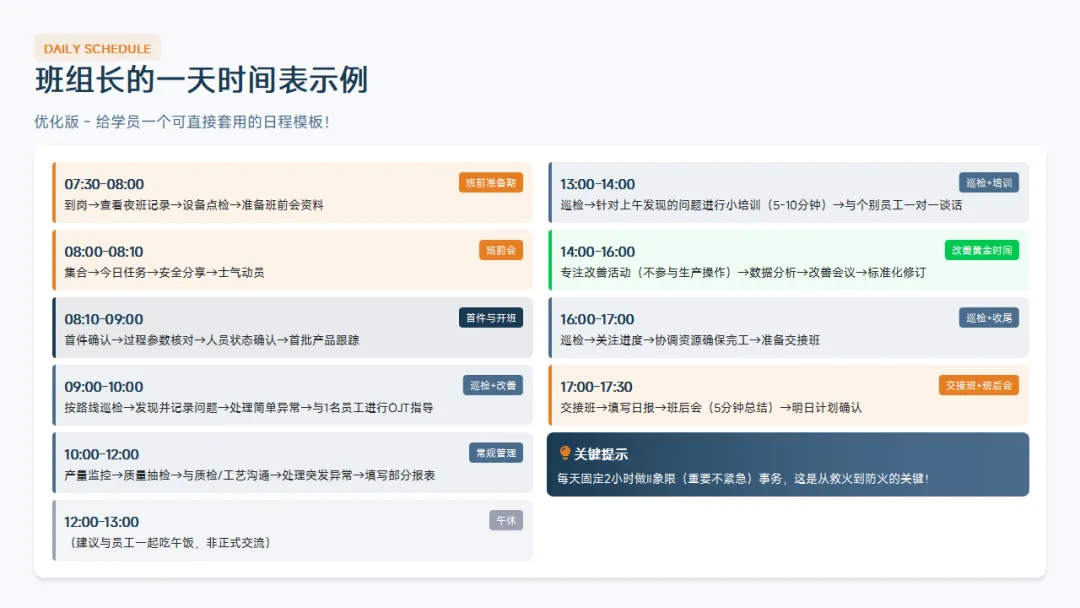The height and width of the screenshot is (608, 1080).
Task: Select the tip text 每天固定2小时做II象限
Action: pyautogui.click(x=742, y=478)
